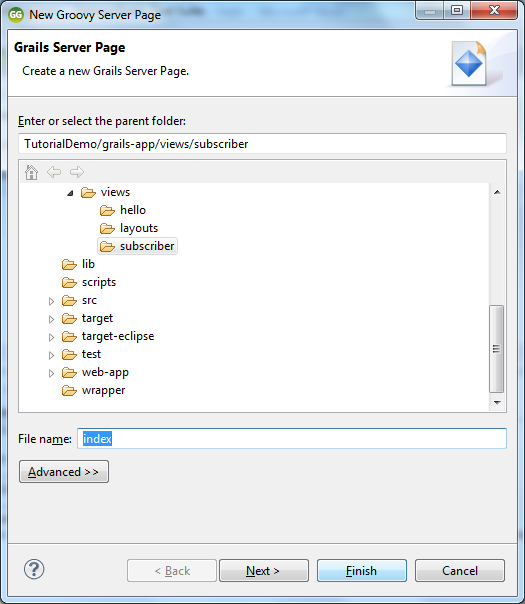
Task: Expand the src folder node
Action: (x=51, y=301)
